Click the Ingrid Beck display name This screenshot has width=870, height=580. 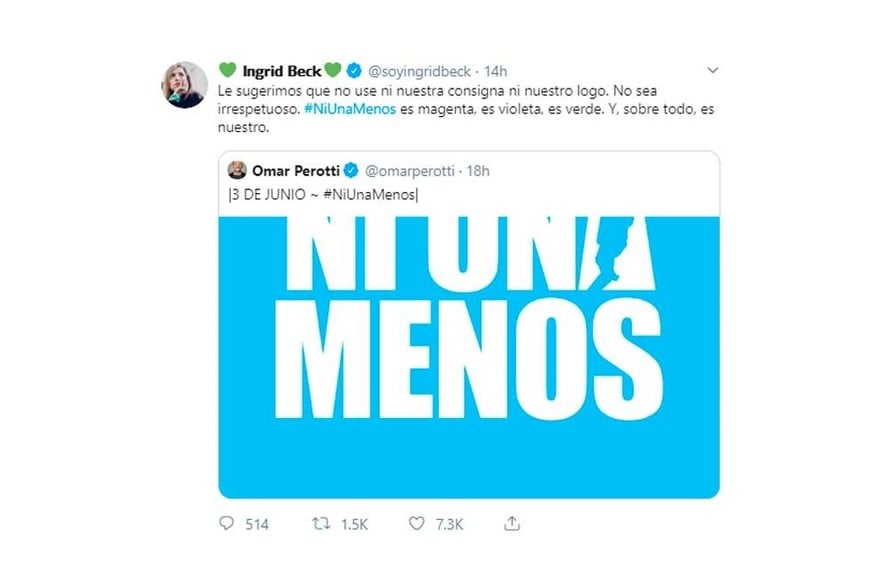click(x=282, y=71)
